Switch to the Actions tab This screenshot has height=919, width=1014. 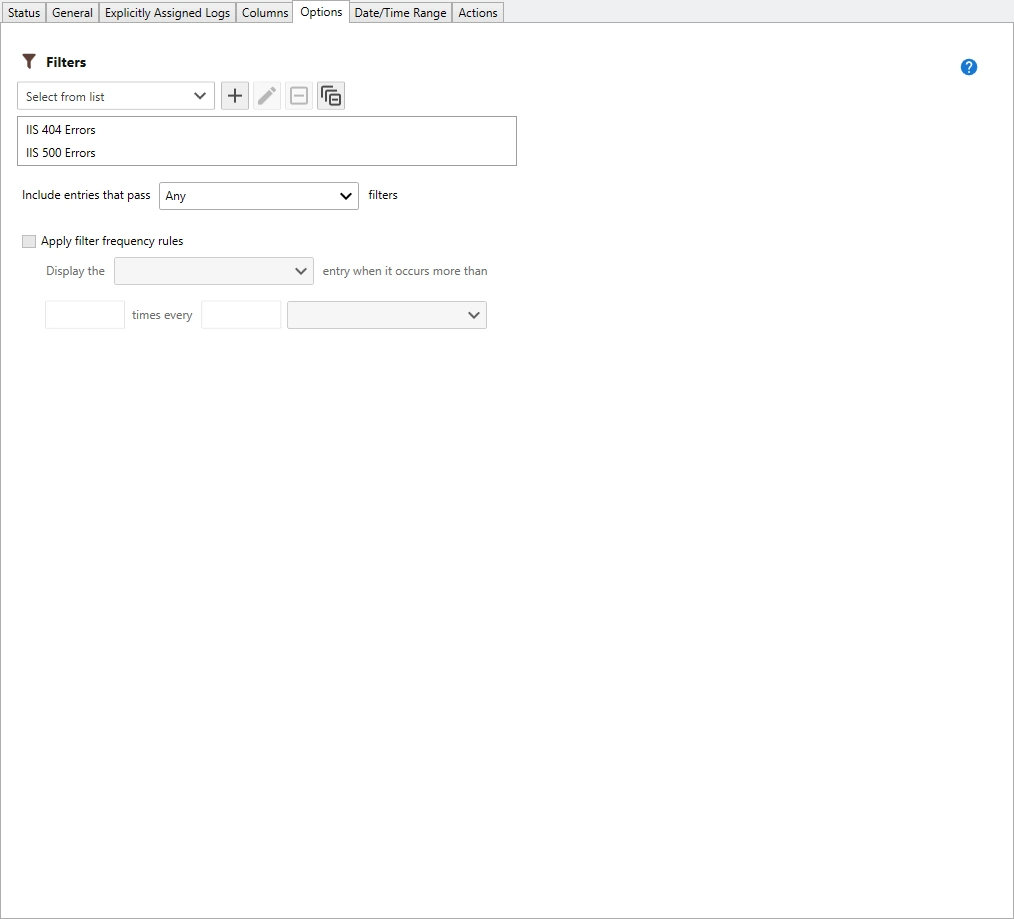tap(478, 13)
